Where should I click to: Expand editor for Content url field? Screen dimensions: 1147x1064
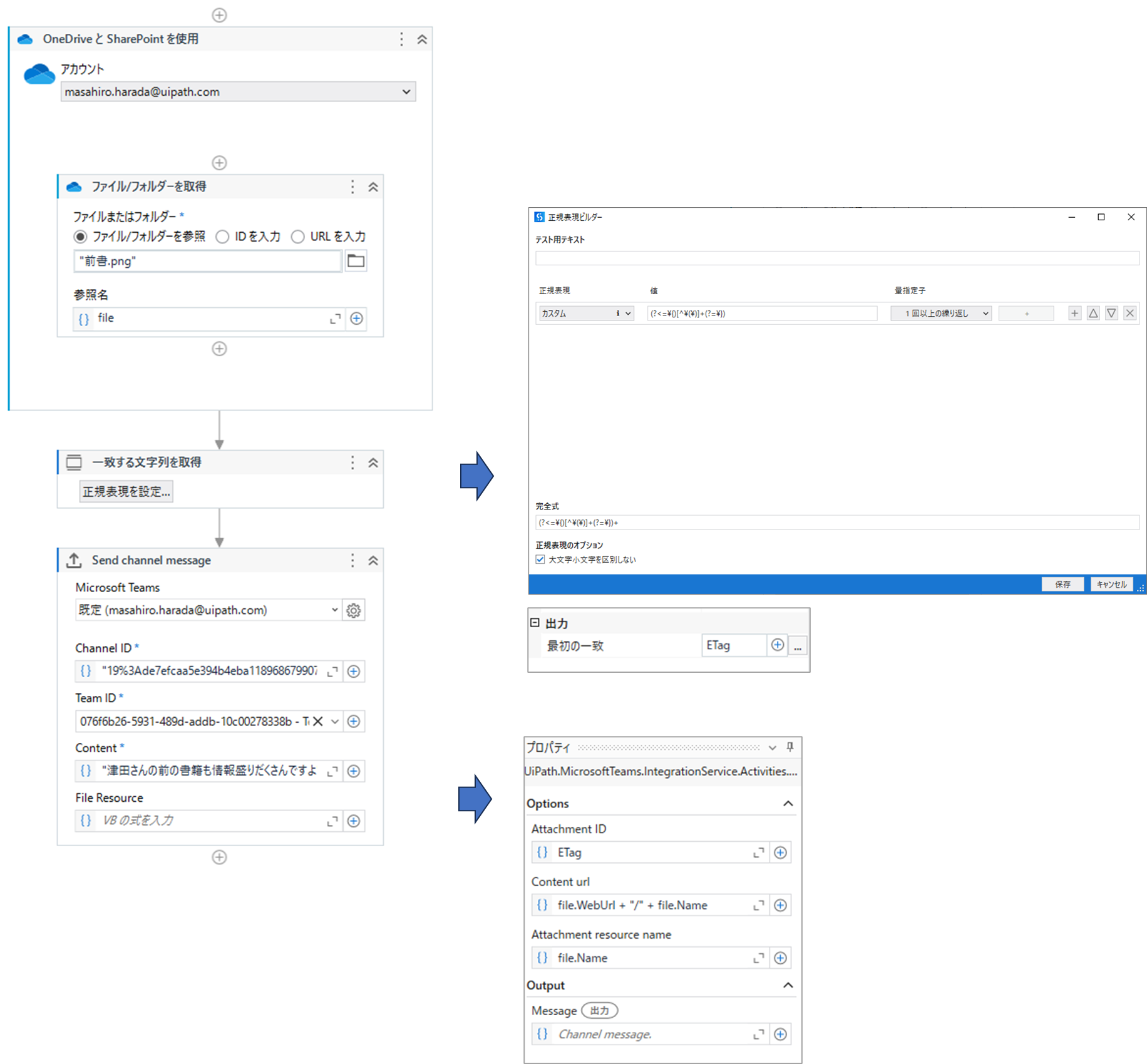click(758, 905)
